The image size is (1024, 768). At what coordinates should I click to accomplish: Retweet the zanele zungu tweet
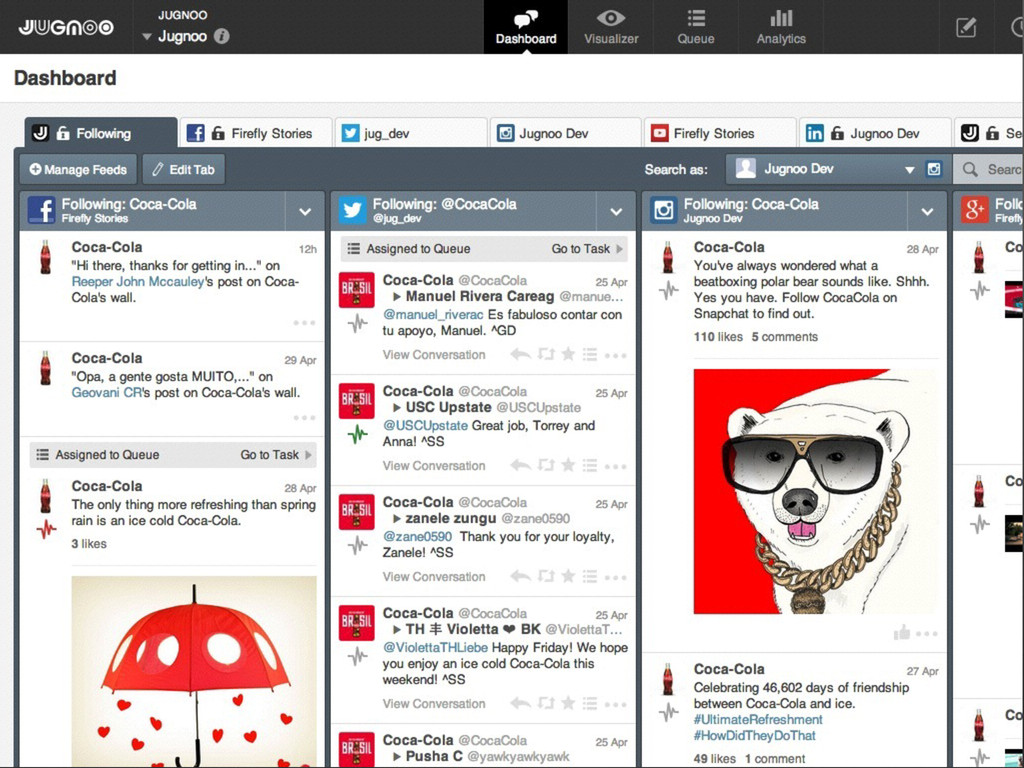[546, 577]
